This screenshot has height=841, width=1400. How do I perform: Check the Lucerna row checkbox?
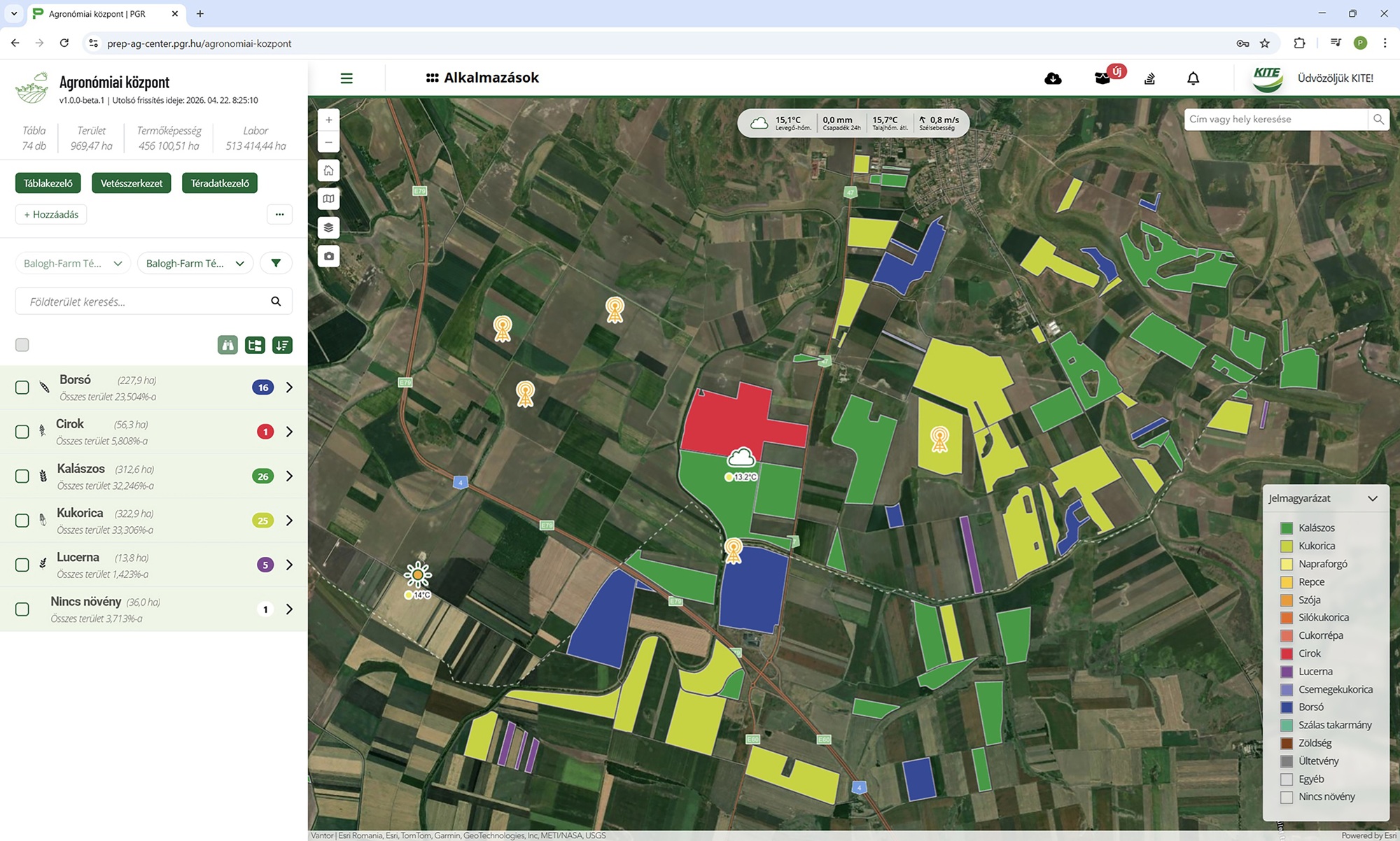(x=22, y=565)
